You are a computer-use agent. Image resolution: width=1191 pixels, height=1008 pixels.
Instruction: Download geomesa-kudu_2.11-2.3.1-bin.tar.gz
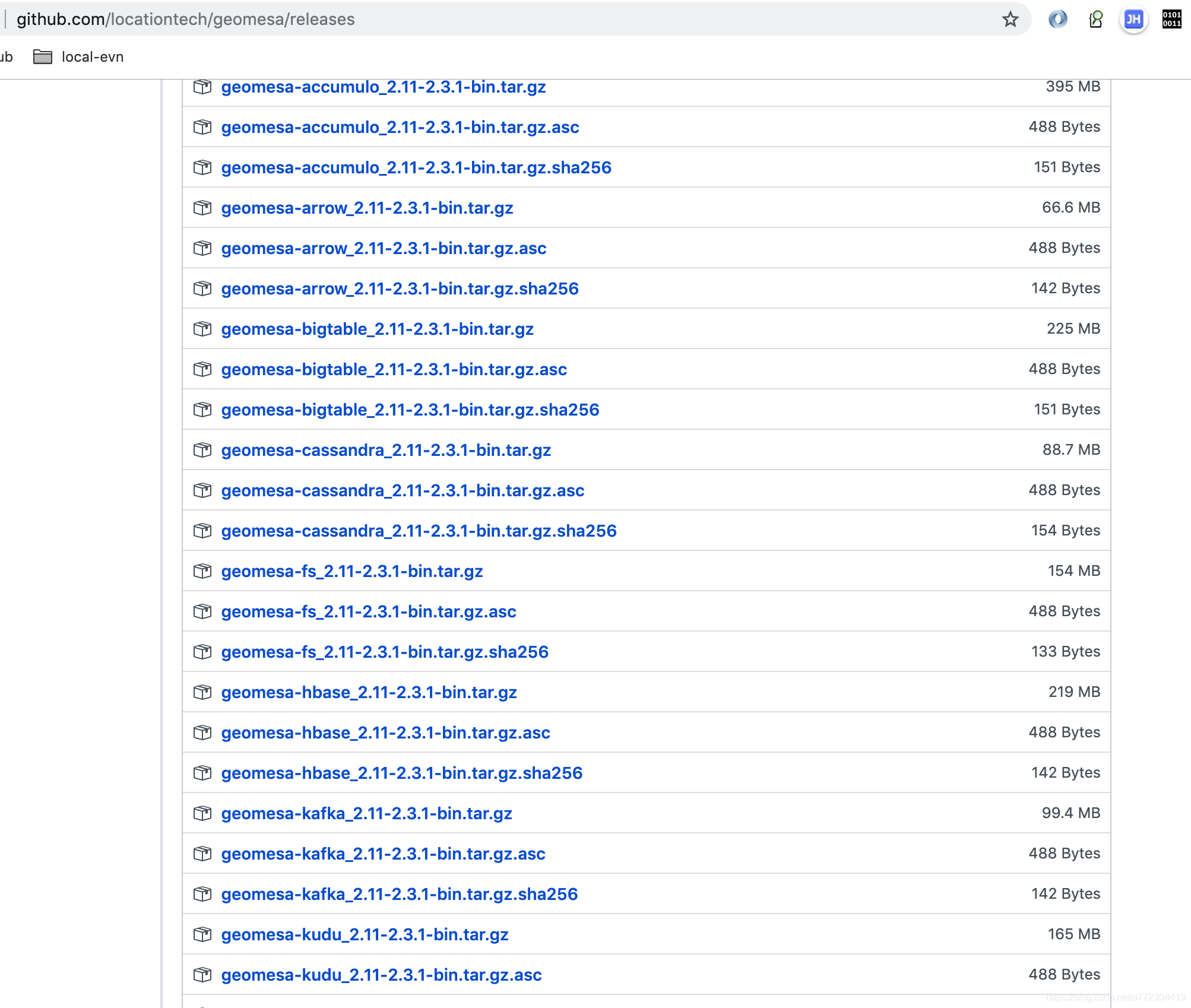[x=365, y=934]
